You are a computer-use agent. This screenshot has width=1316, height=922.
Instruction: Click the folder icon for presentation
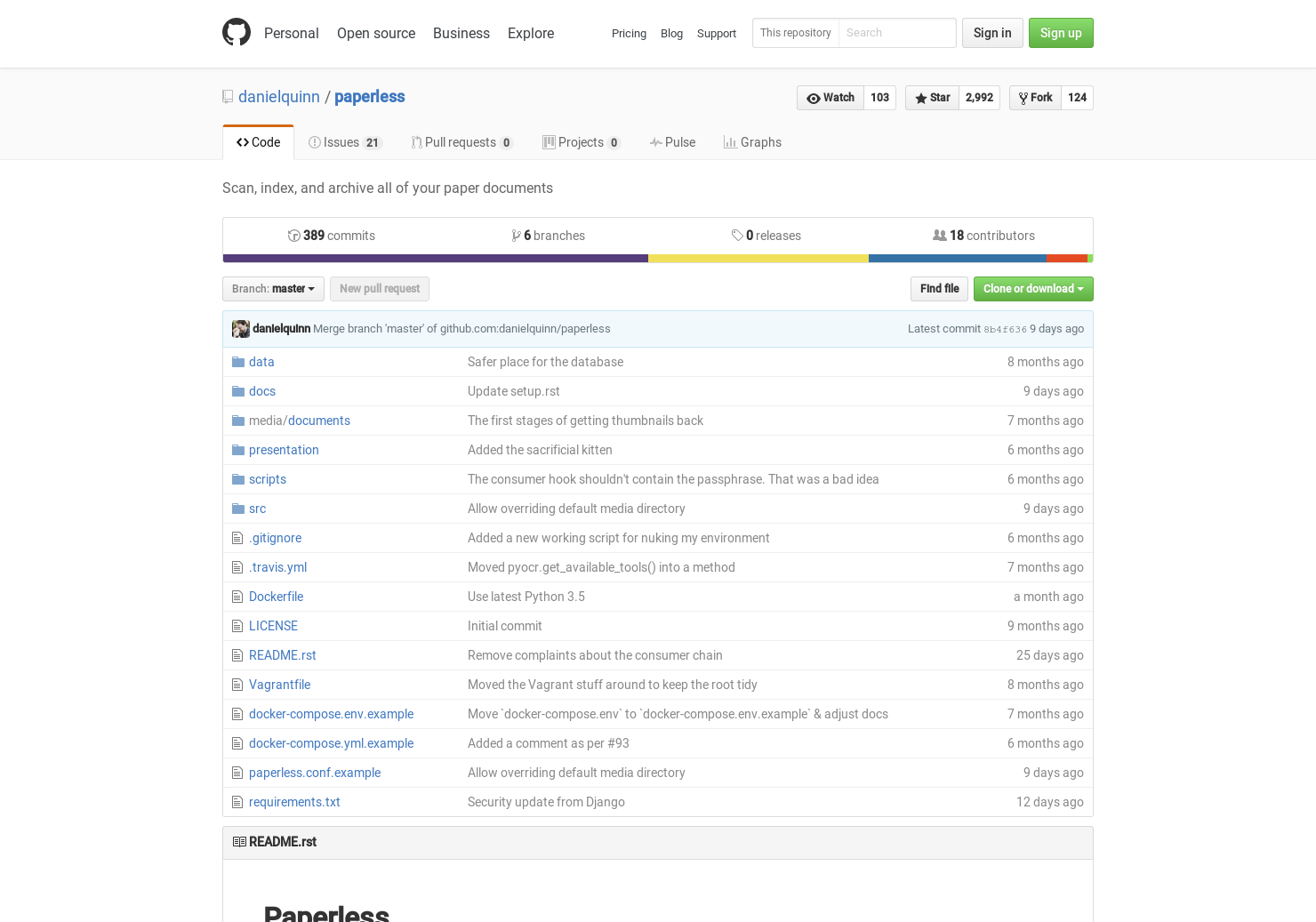coord(238,450)
